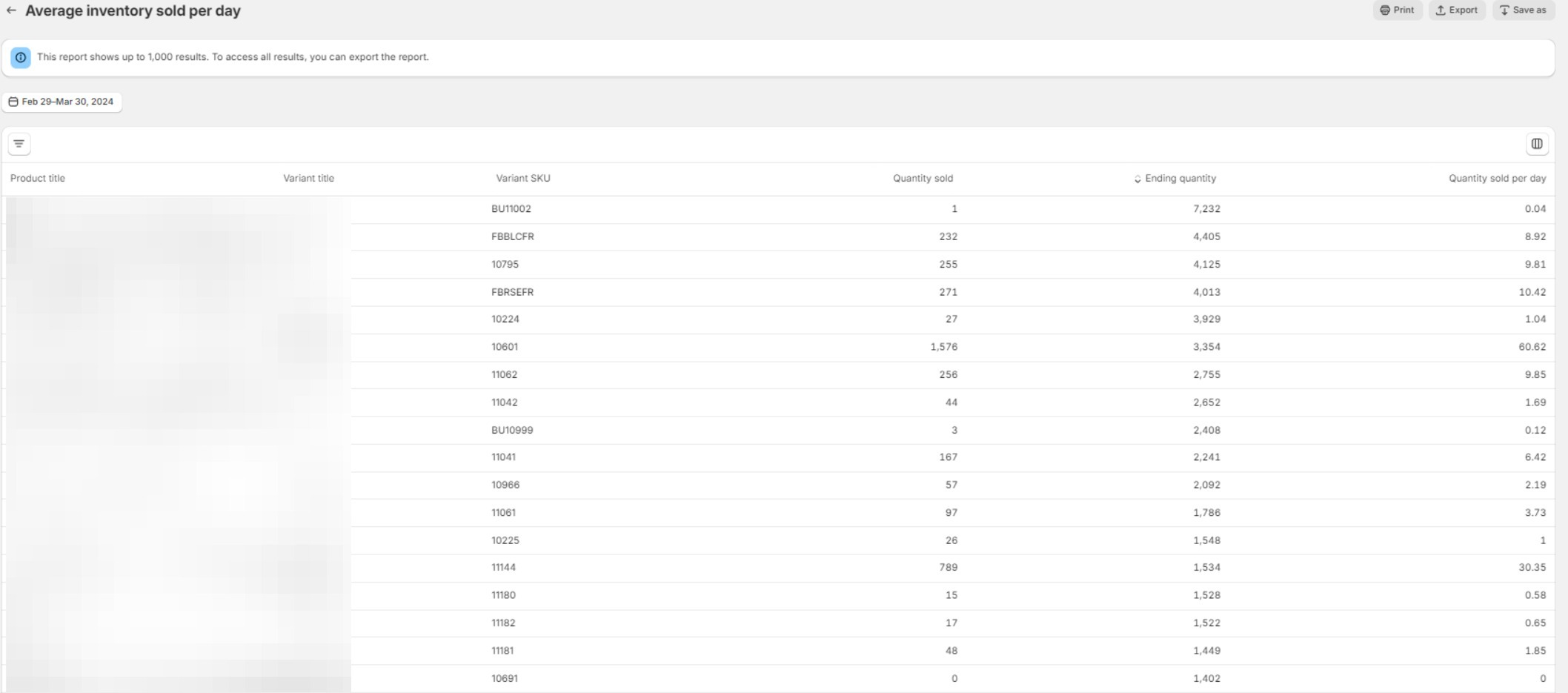Click the Save as button
This screenshot has width=1568, height=693.
pyautogui.click(x=1523, y=10)
